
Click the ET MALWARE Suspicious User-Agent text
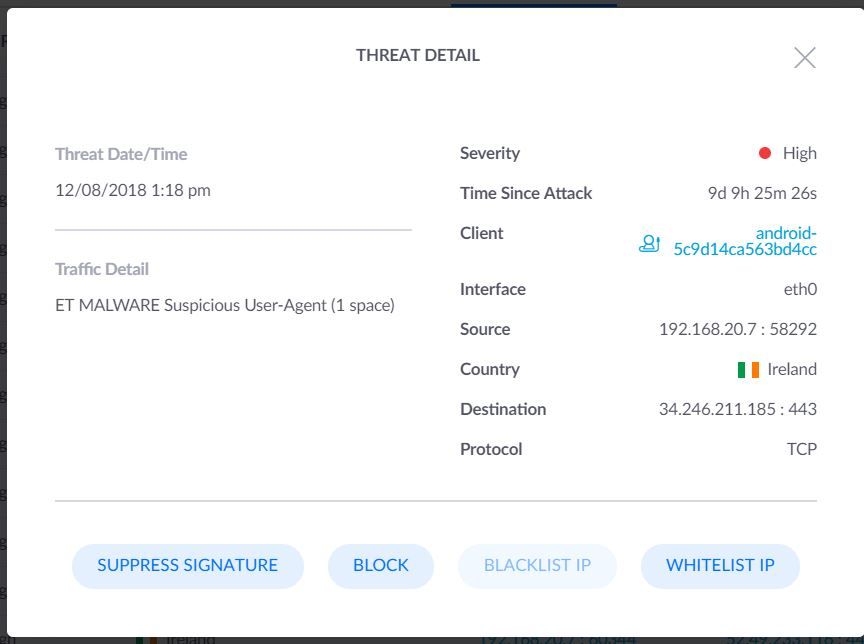coord(225,305)
